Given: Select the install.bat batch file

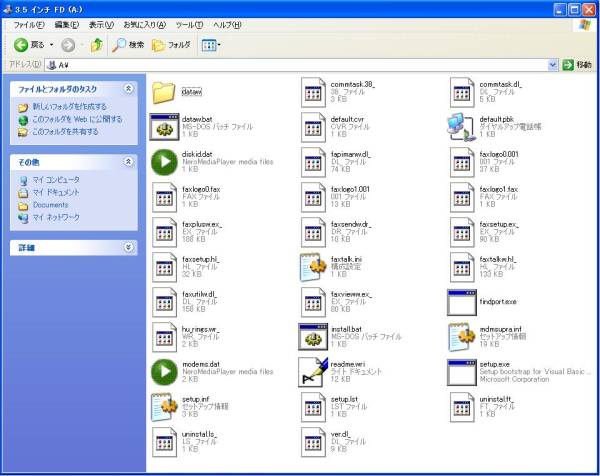Looking at the screenshot, I should click(x=313, y=336).
